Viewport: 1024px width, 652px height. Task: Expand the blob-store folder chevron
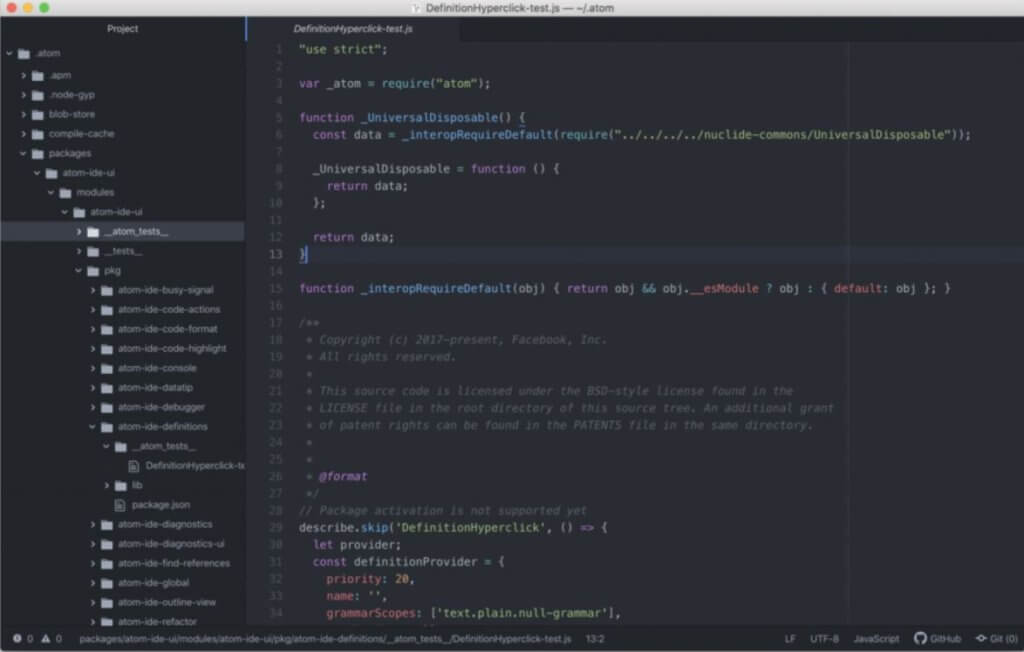(x=24, y=114)
